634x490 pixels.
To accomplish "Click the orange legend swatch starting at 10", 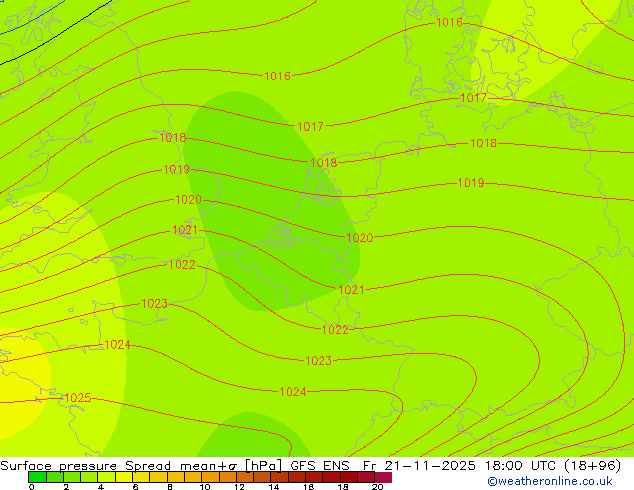I will 210,477.
